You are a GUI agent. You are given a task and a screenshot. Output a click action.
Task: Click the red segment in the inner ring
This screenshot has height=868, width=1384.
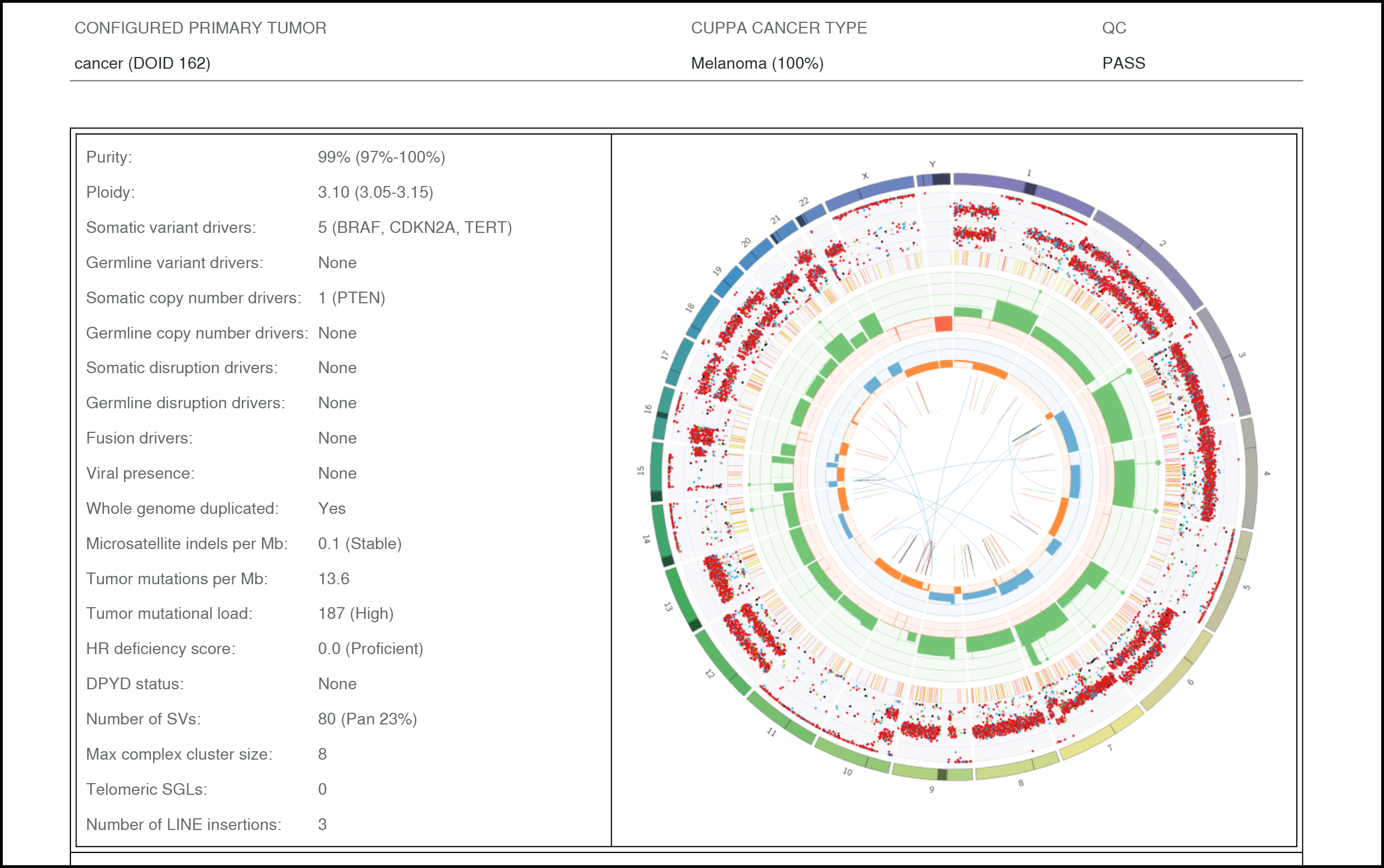pyautogui.click(x=943, y=324)
